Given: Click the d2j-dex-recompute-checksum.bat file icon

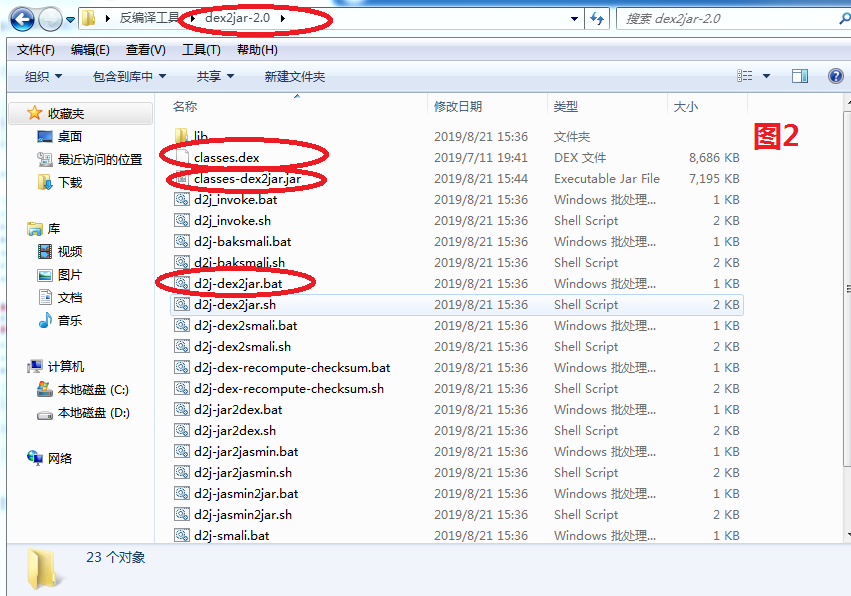Looking at the screenshot, I should pyautogui.click(x=181, y=367).
